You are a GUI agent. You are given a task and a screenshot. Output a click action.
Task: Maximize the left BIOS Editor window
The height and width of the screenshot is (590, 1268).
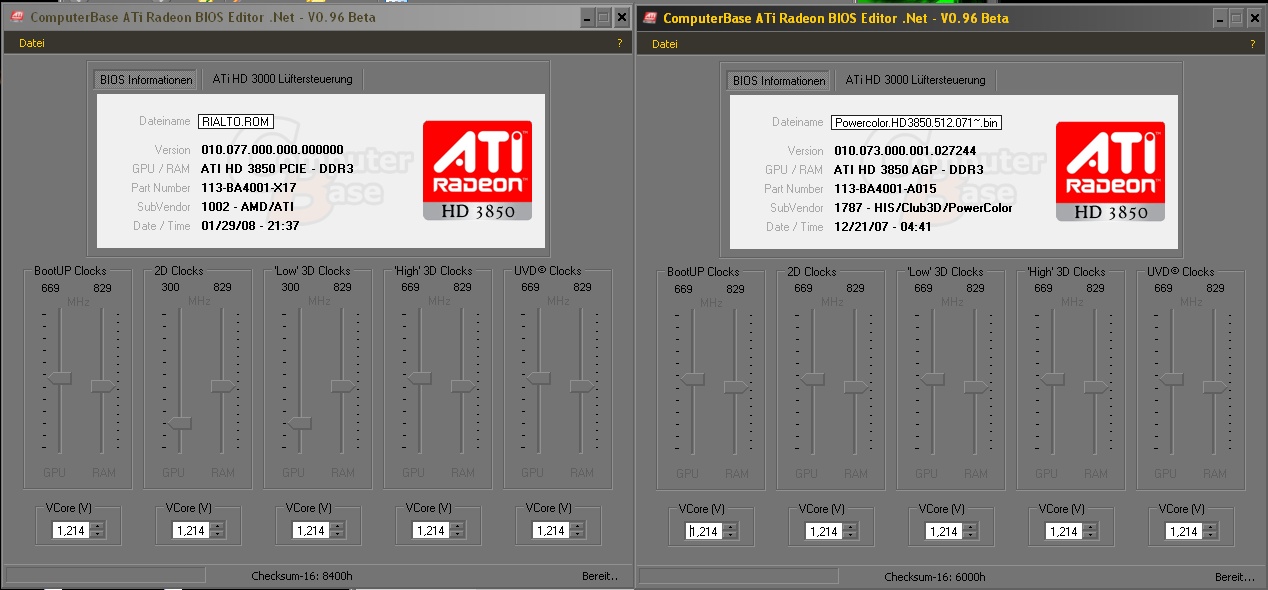tap(603, 17)
